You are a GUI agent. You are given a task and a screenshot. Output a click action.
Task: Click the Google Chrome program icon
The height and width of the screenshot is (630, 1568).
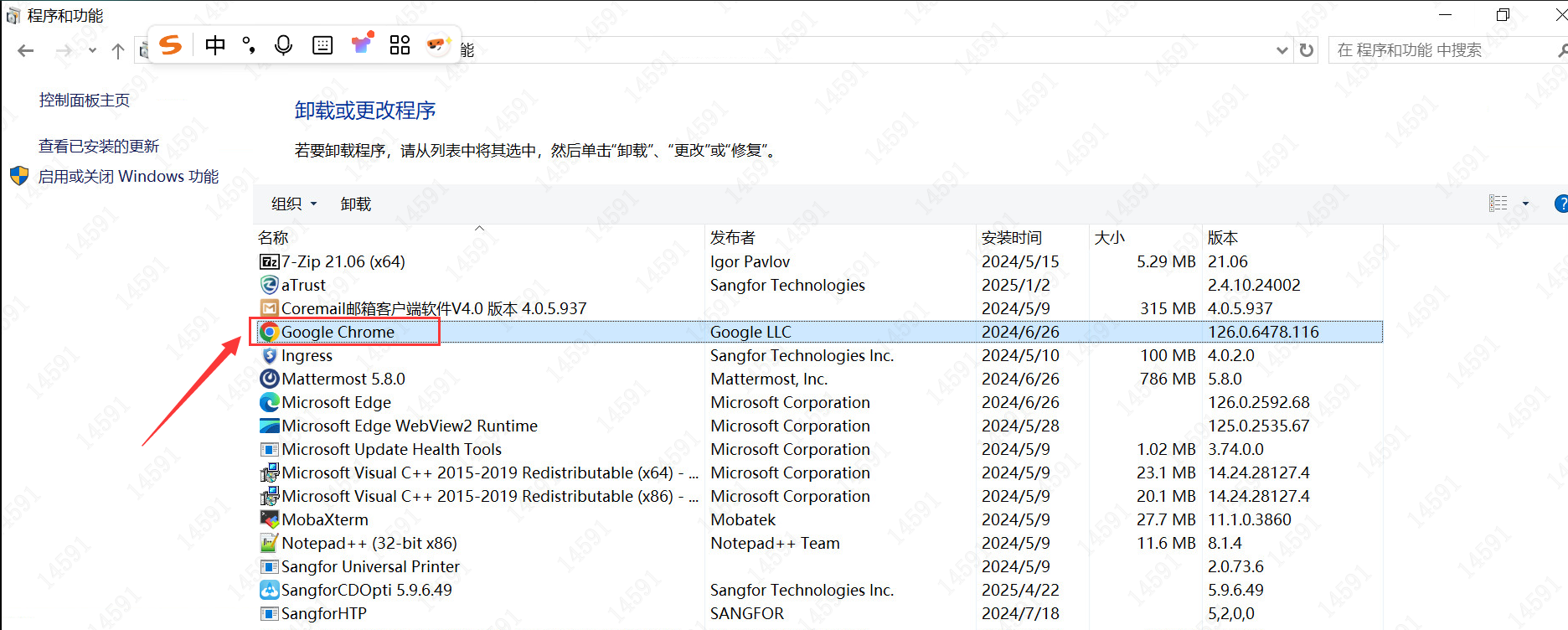[x=269, y=332]
